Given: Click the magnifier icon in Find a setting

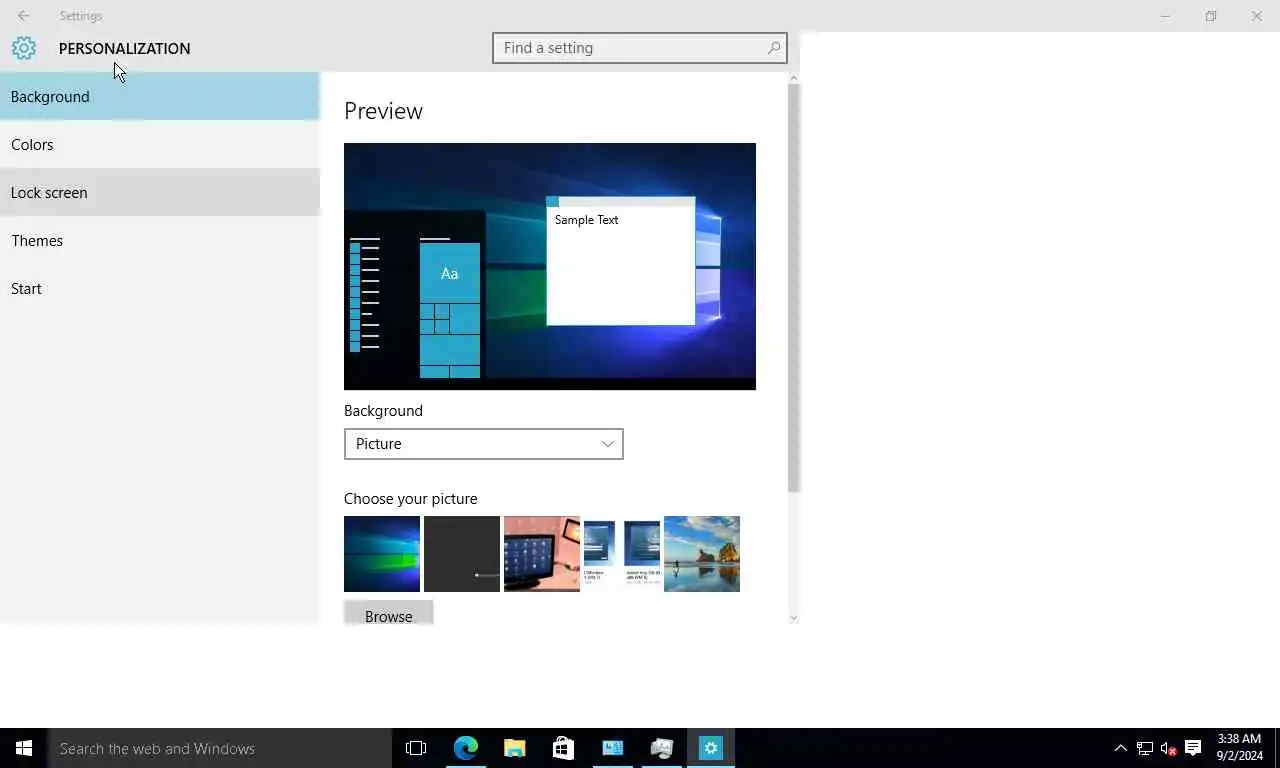Looking at the screenshot, I should pyautogui.click(x=774, y=48).
